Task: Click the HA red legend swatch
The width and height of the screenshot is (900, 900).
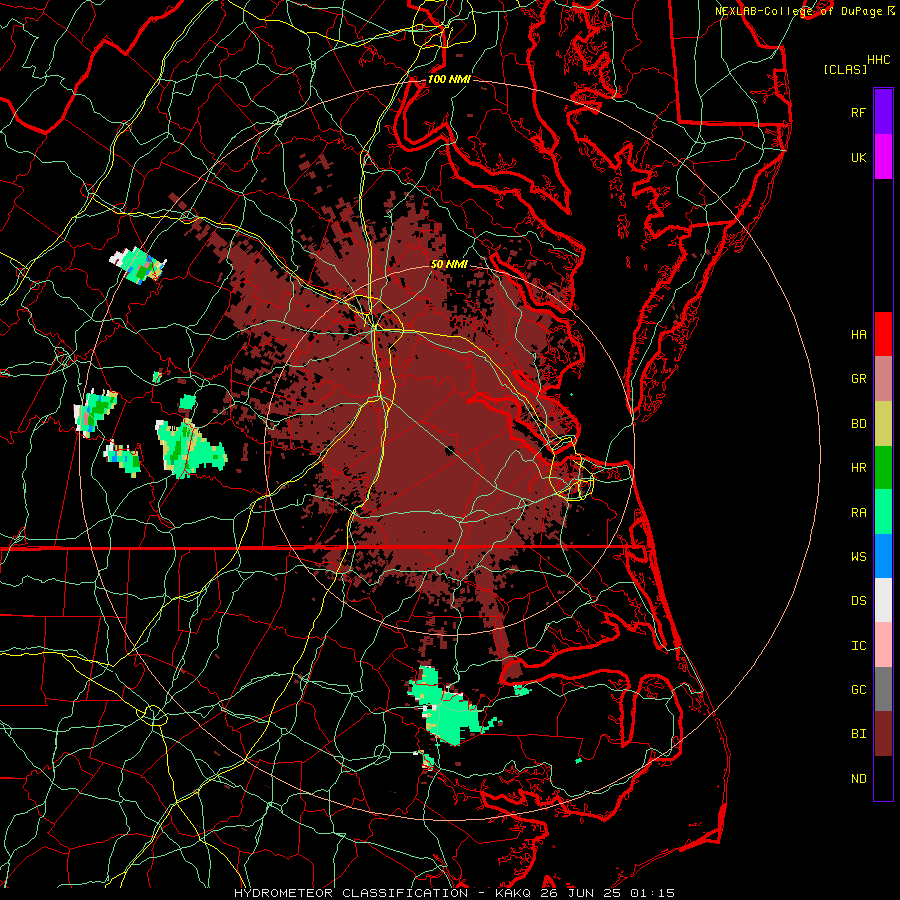Action: pyautogui.click(x=883, y=334)
